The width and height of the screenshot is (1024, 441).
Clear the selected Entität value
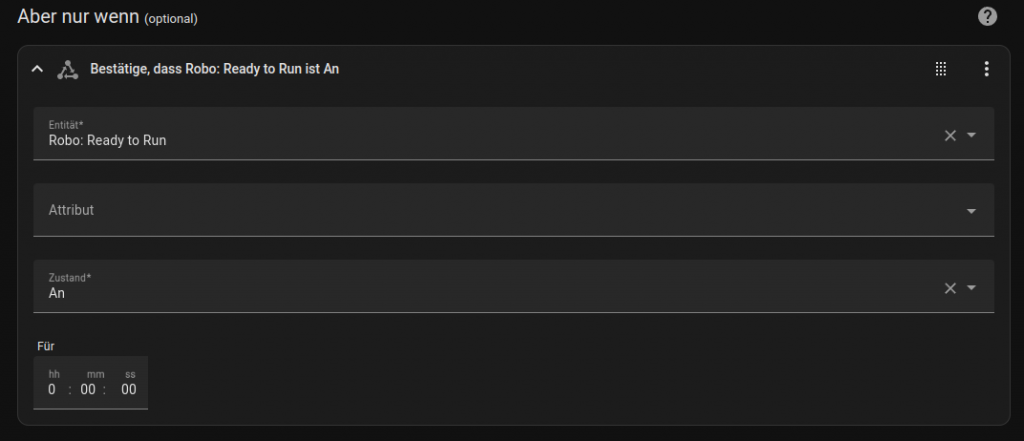(950, 135)
